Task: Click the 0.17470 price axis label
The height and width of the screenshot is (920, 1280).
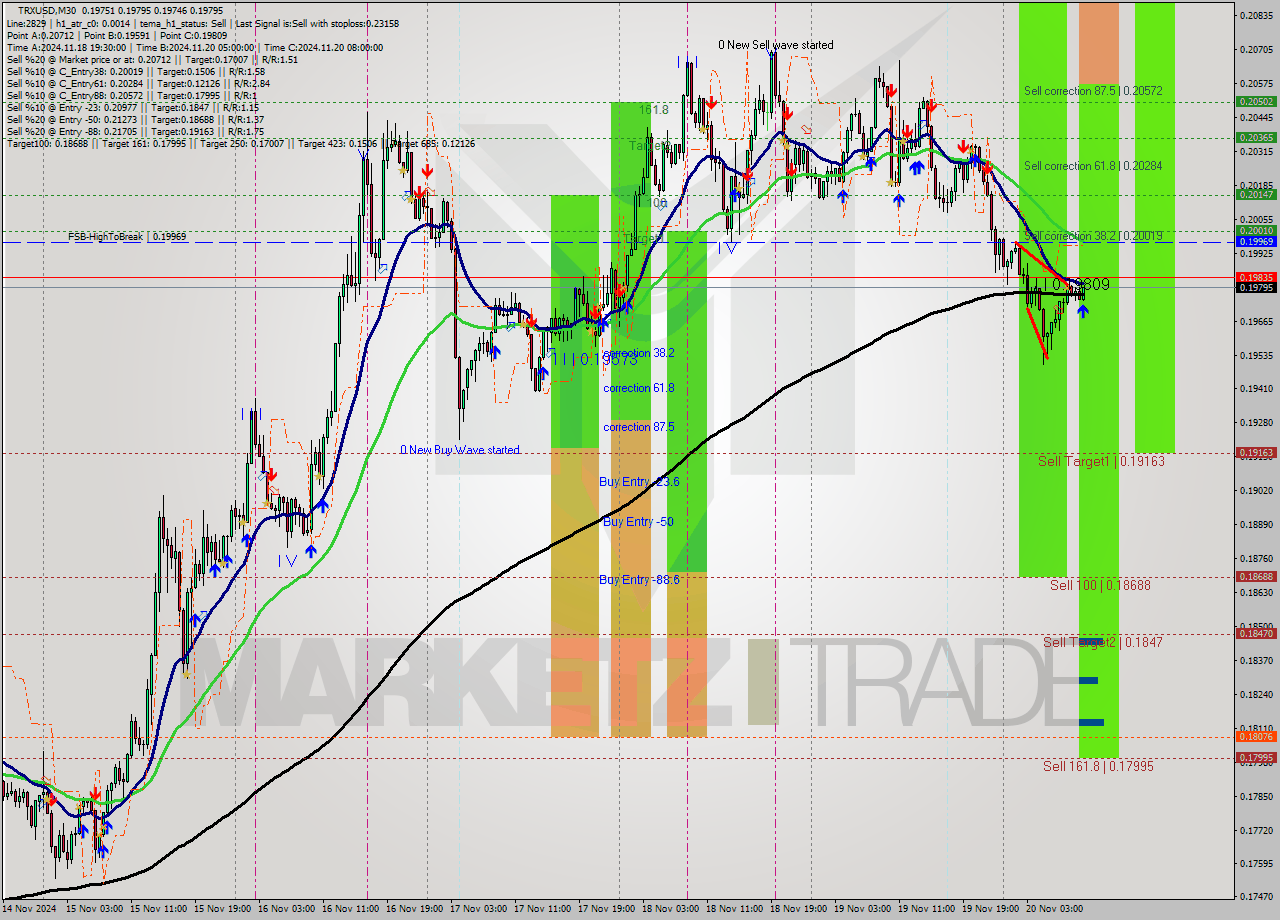Action: [1256, 897]
